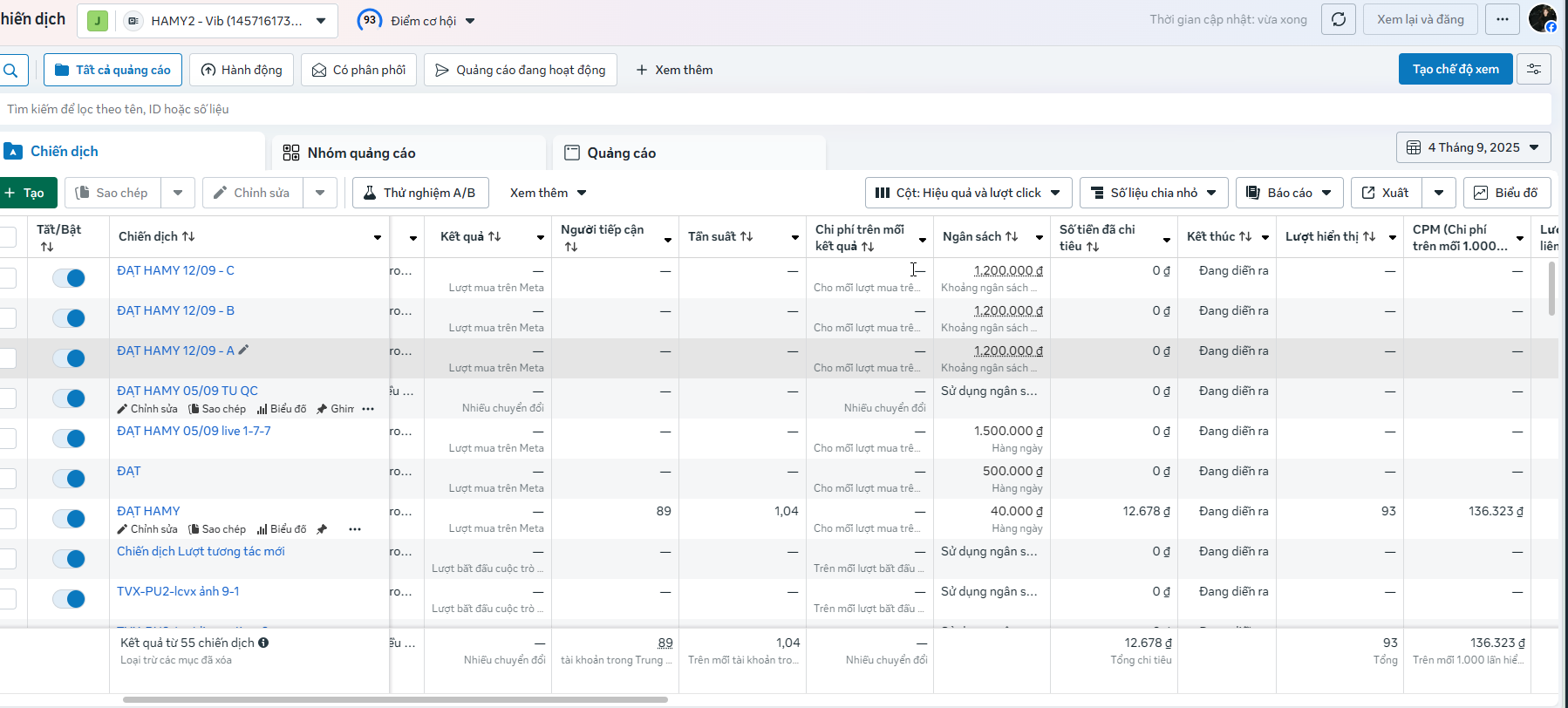Open the Biểu đồ toolbar button
Image resolution: width=1568 pixels, height=708 pixels.
tap(1507, 193)
